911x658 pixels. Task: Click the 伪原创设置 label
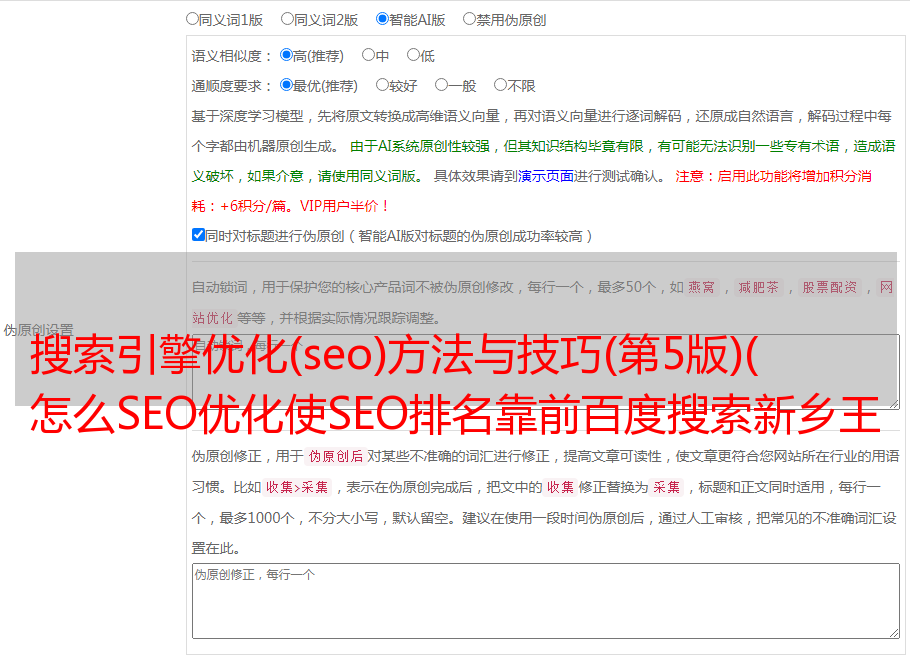tap(38, 330)
